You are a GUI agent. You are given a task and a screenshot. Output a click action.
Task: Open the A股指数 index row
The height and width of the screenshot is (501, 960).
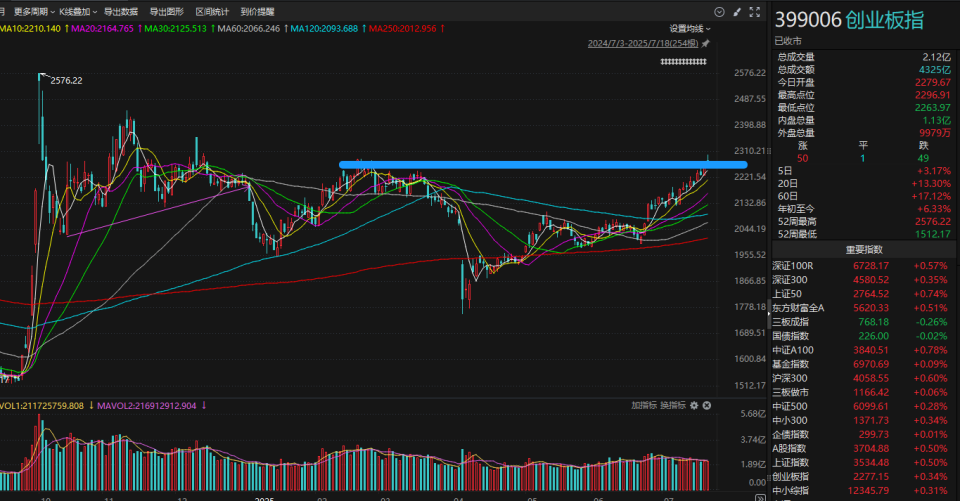pos(860,449)
